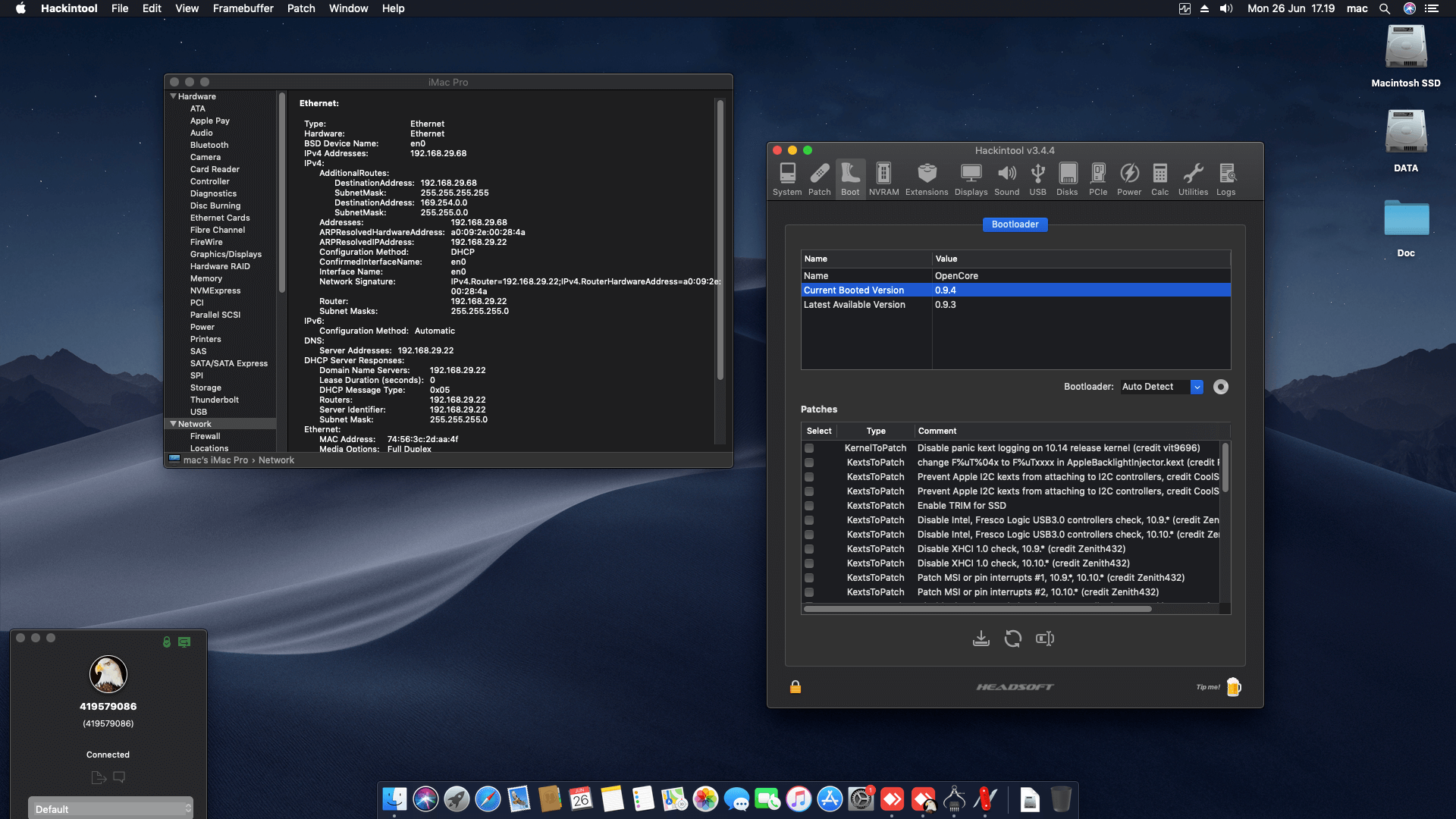This screenshot has height=819, width=1456.
Task: Tick Patch MSI or pin interrupts #1 checkbox
Action: [x=809, y=578]
